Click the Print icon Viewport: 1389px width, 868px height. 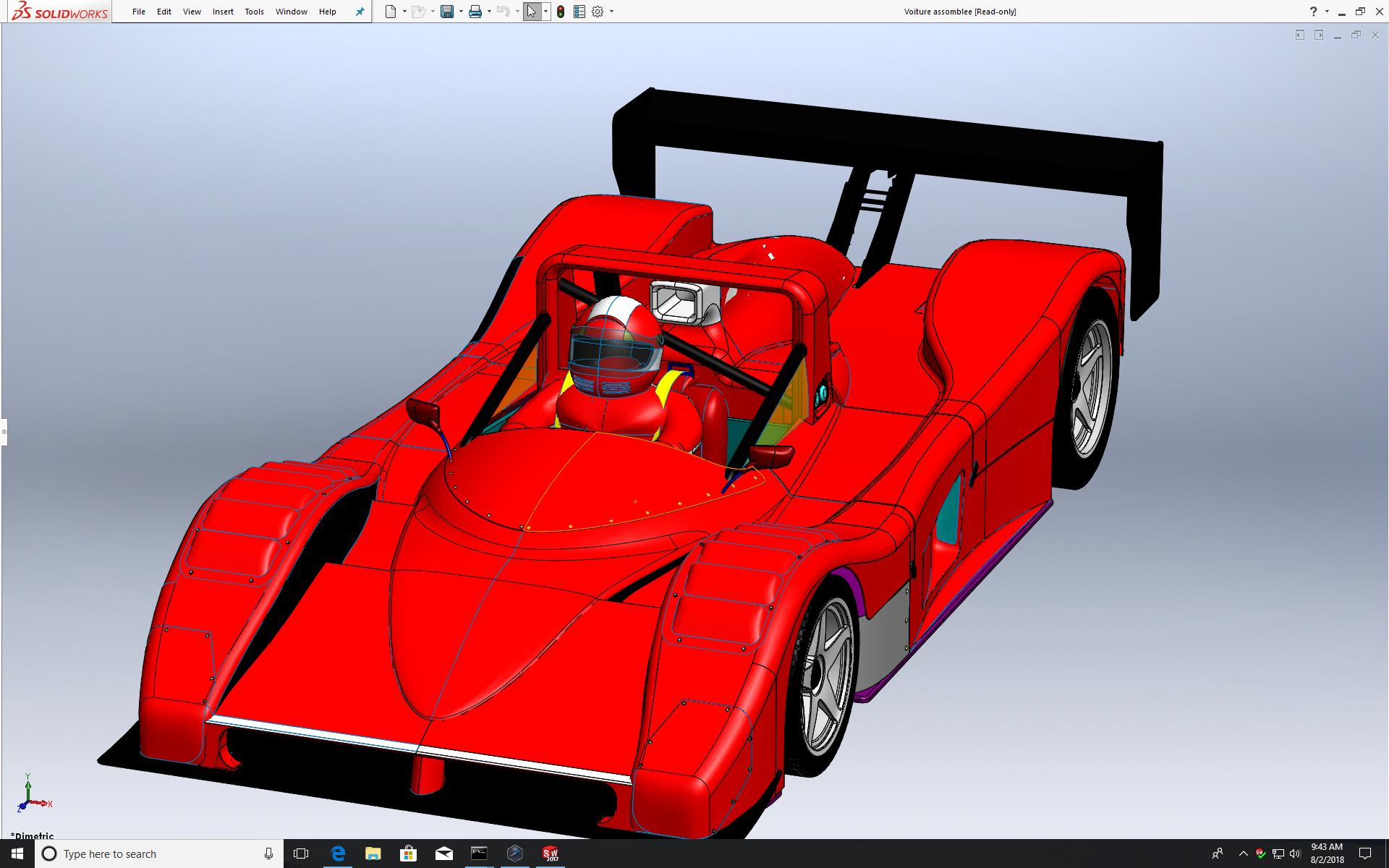point(475,12)
